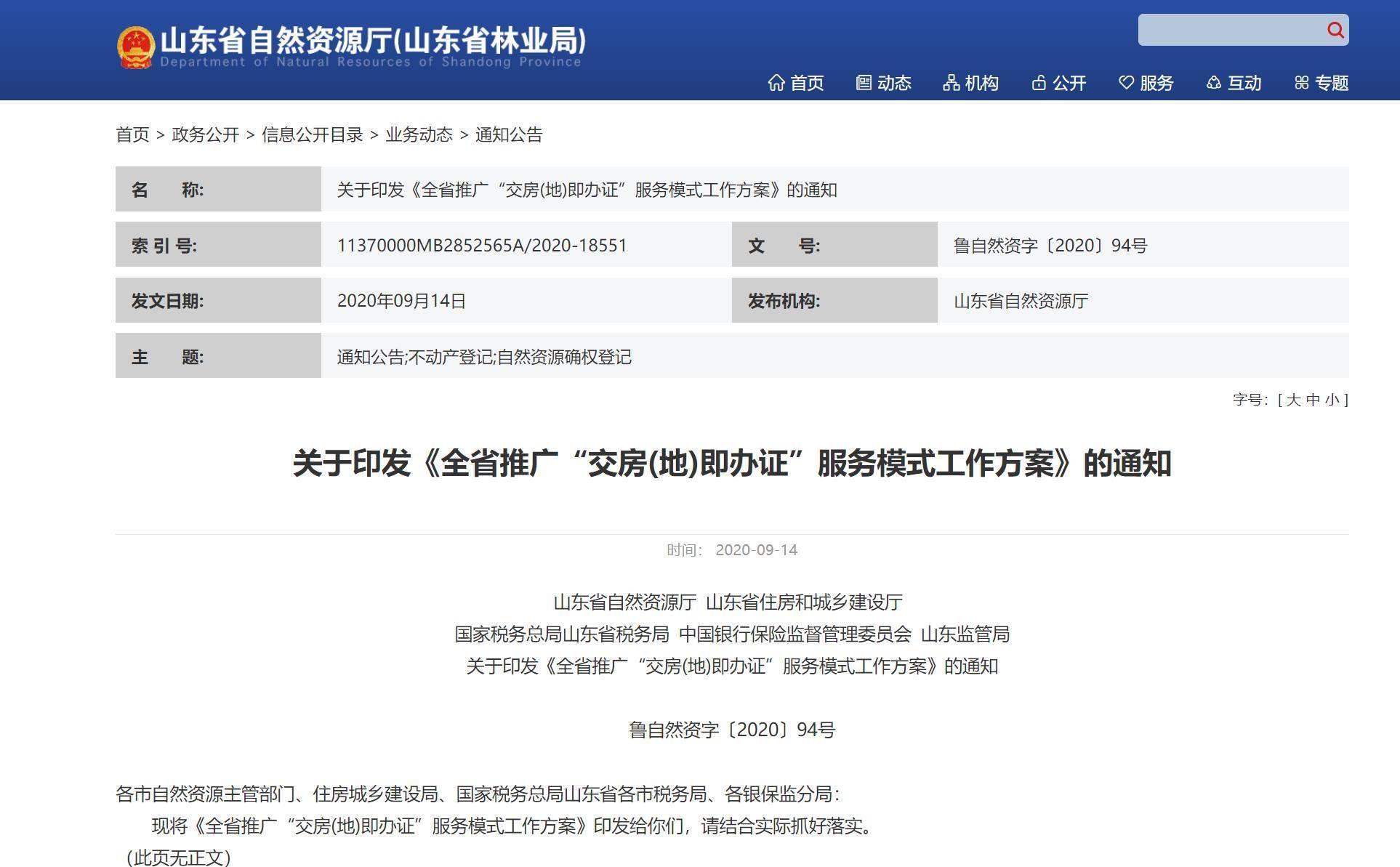The height and width of the screenshot is (867, 1400).
Task: Set font size to 大
Action: (x=1293, y=400)
